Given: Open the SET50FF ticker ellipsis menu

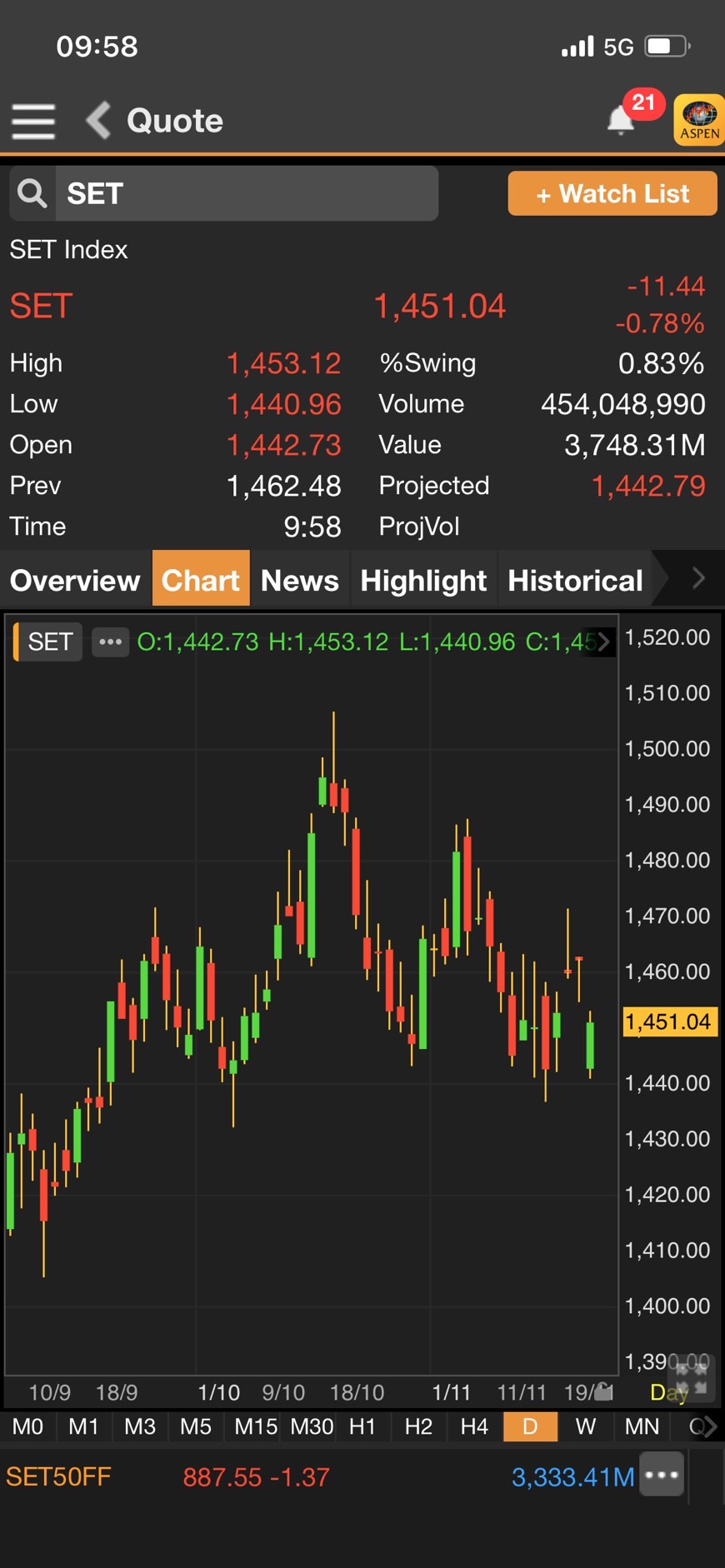Looking at the screenshot, I should pyautogui.click(x=662, y=1474).
